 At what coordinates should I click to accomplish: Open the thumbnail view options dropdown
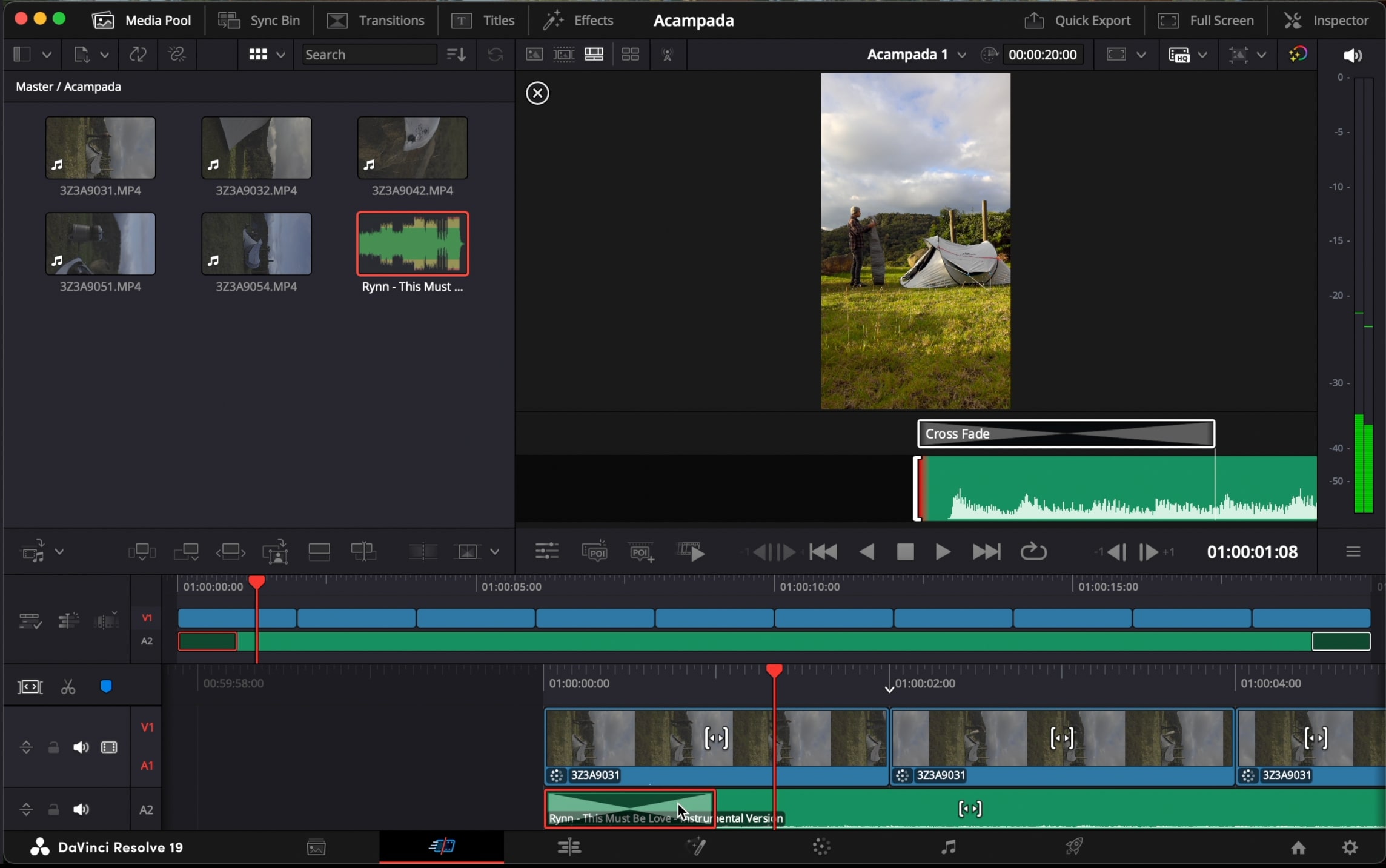click(280, 55)
